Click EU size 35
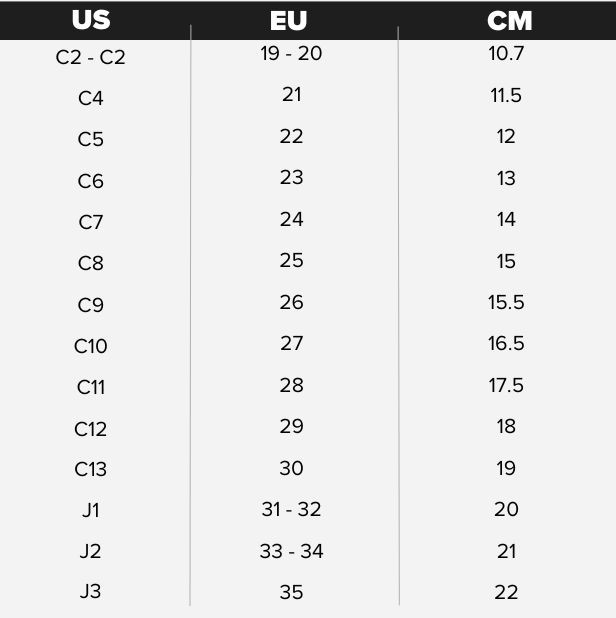The height and width of the screenshot is (618, 616). click(292, 592)
